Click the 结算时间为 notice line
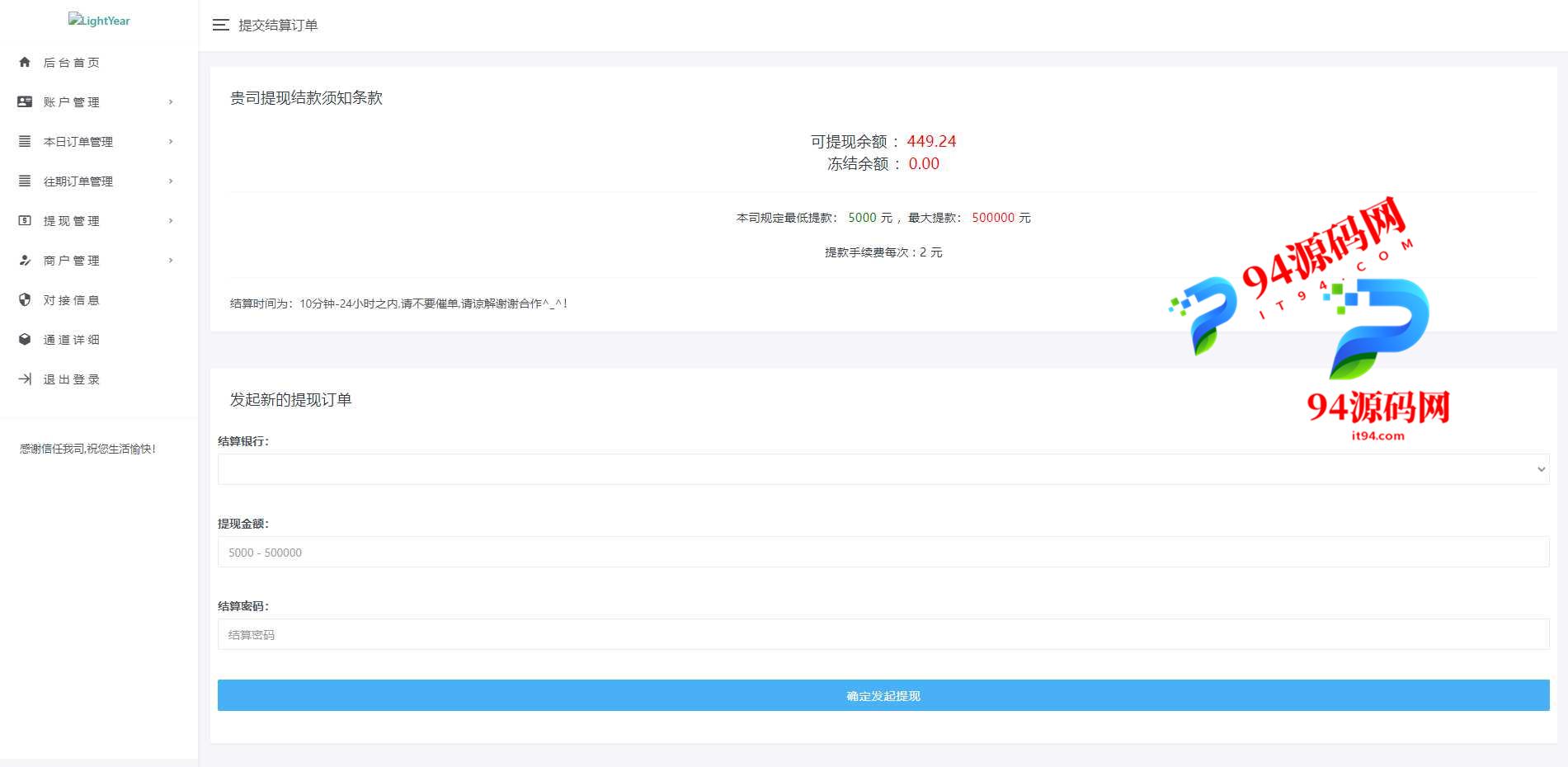 (398, 304)
